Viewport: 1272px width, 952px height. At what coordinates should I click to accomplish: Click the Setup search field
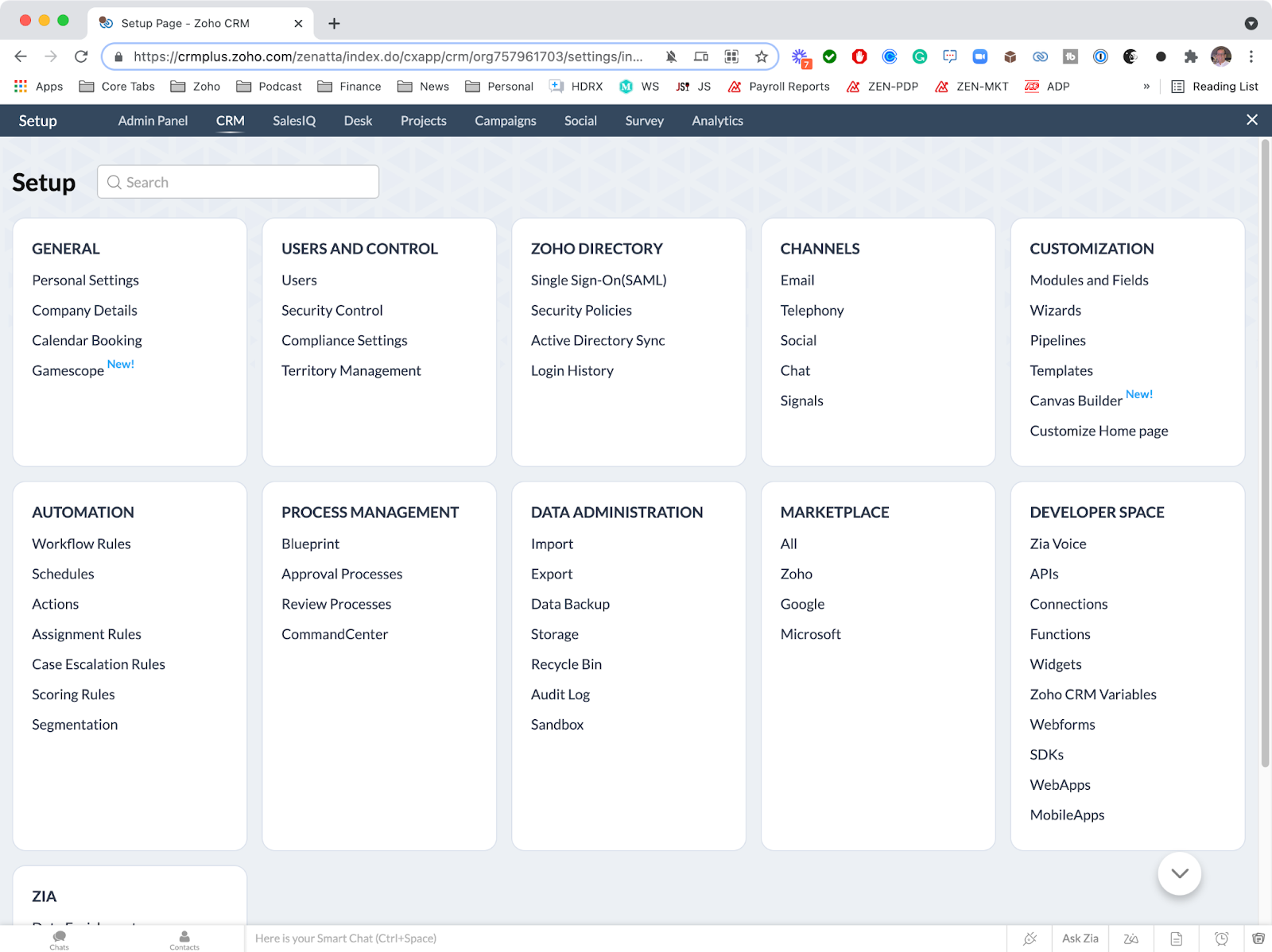coord(238,182)
